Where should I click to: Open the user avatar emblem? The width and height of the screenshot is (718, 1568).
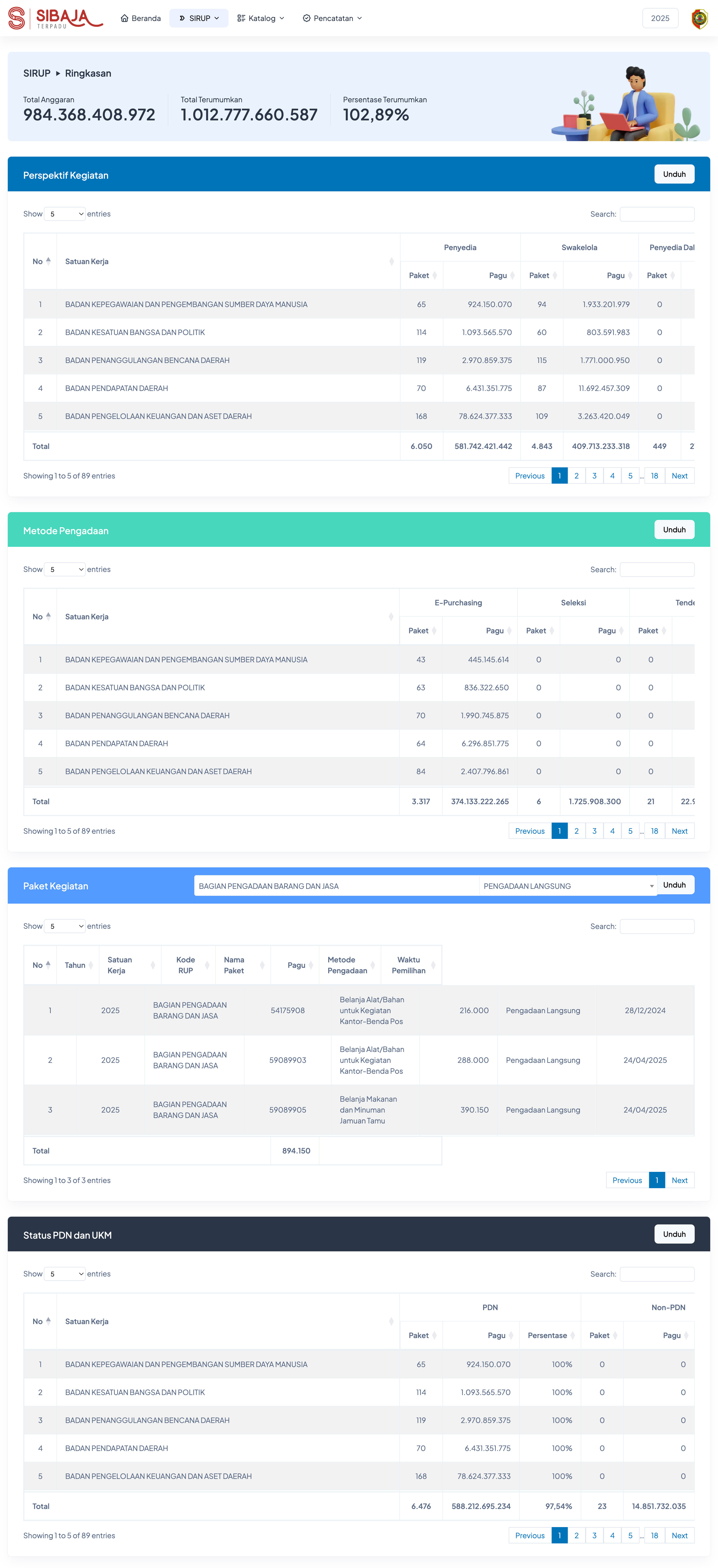click(x=700, y=18)
